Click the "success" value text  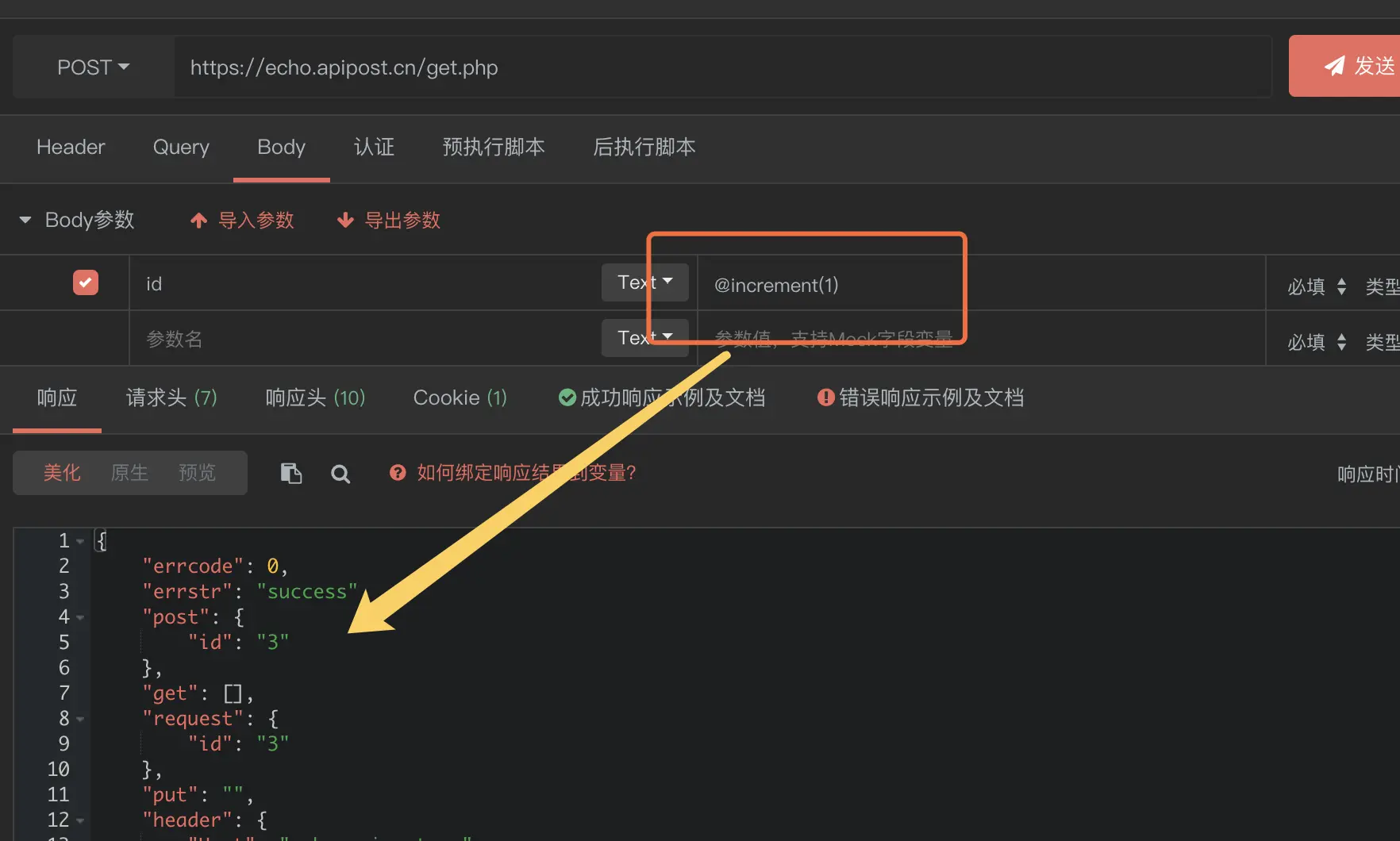pyautogui.click(x=307, y=592)
